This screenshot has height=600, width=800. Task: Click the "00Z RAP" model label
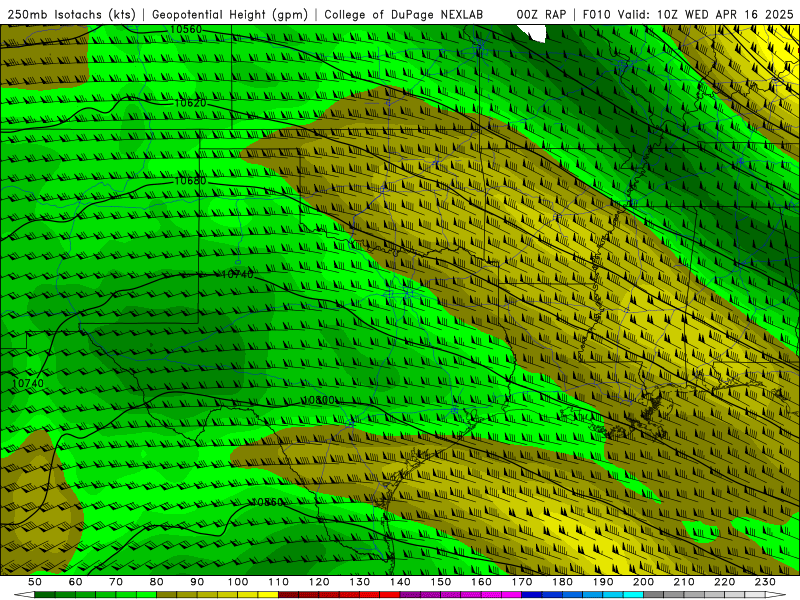[x=541, y=15]
